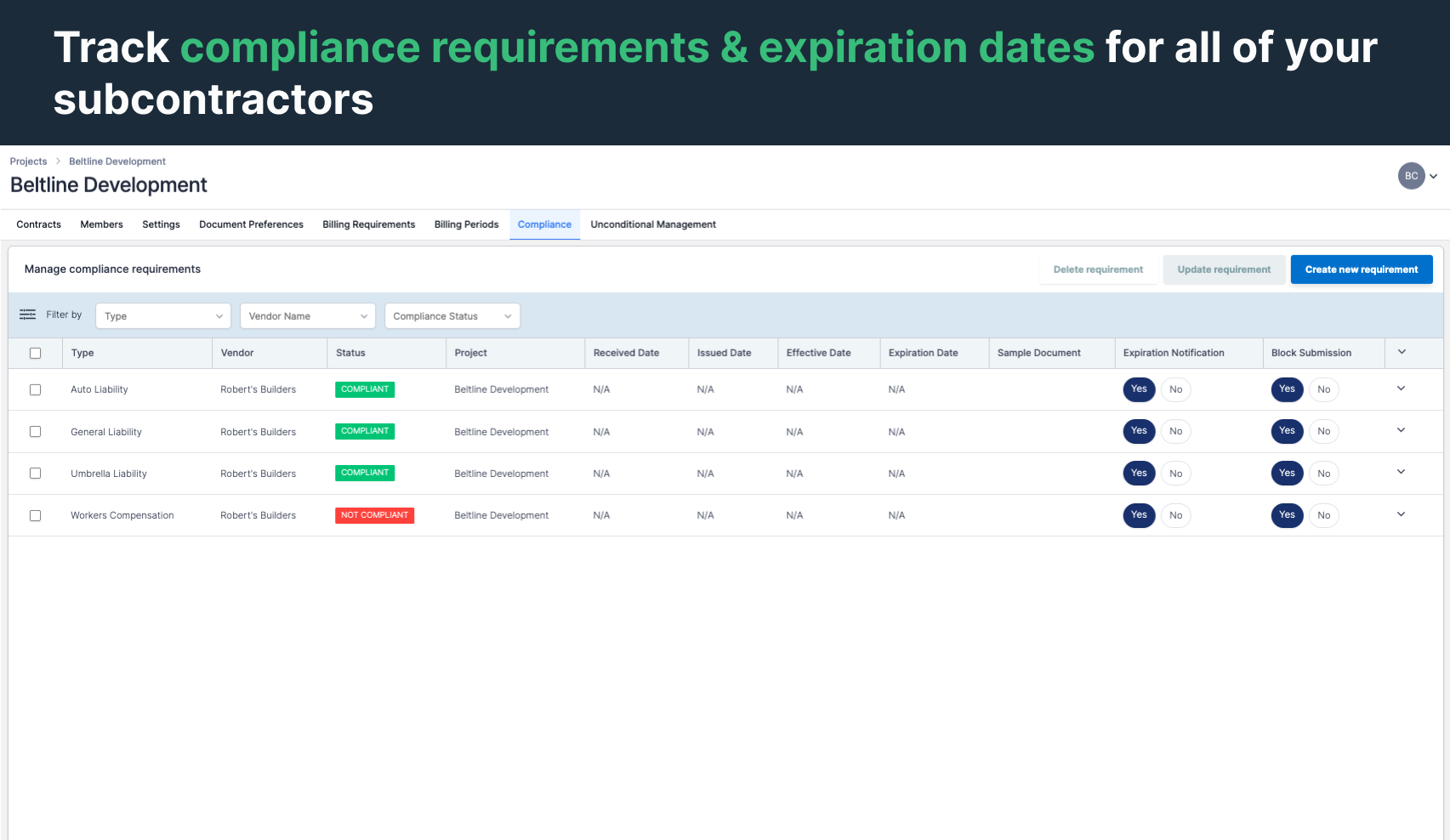The image size is (1450, 840).
Task: Click Robert's Builders in Umbrella Liability row
Action: tap(258, 474)
